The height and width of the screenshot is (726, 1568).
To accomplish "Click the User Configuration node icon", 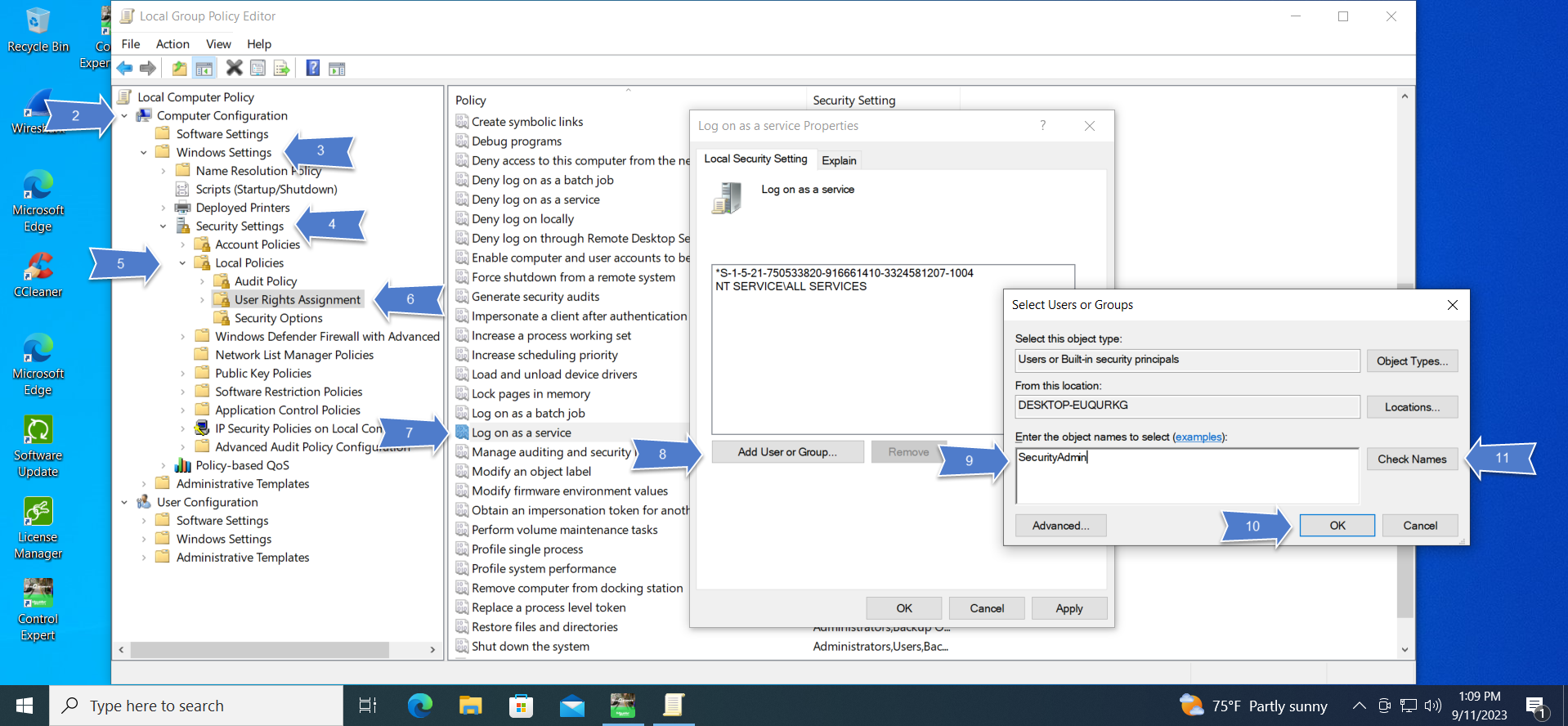I will tap(144, 502).
